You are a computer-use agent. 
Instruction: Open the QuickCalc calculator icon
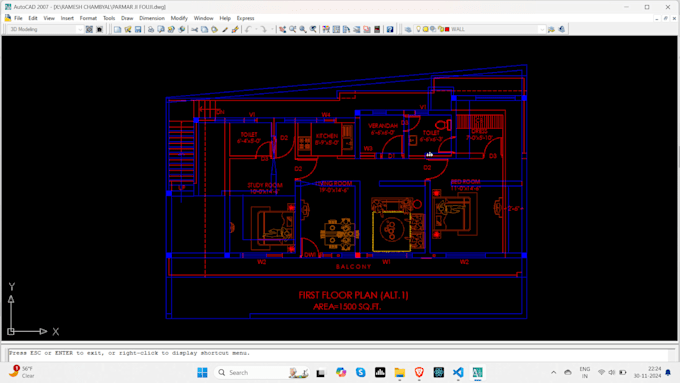(x=377, y=29)
